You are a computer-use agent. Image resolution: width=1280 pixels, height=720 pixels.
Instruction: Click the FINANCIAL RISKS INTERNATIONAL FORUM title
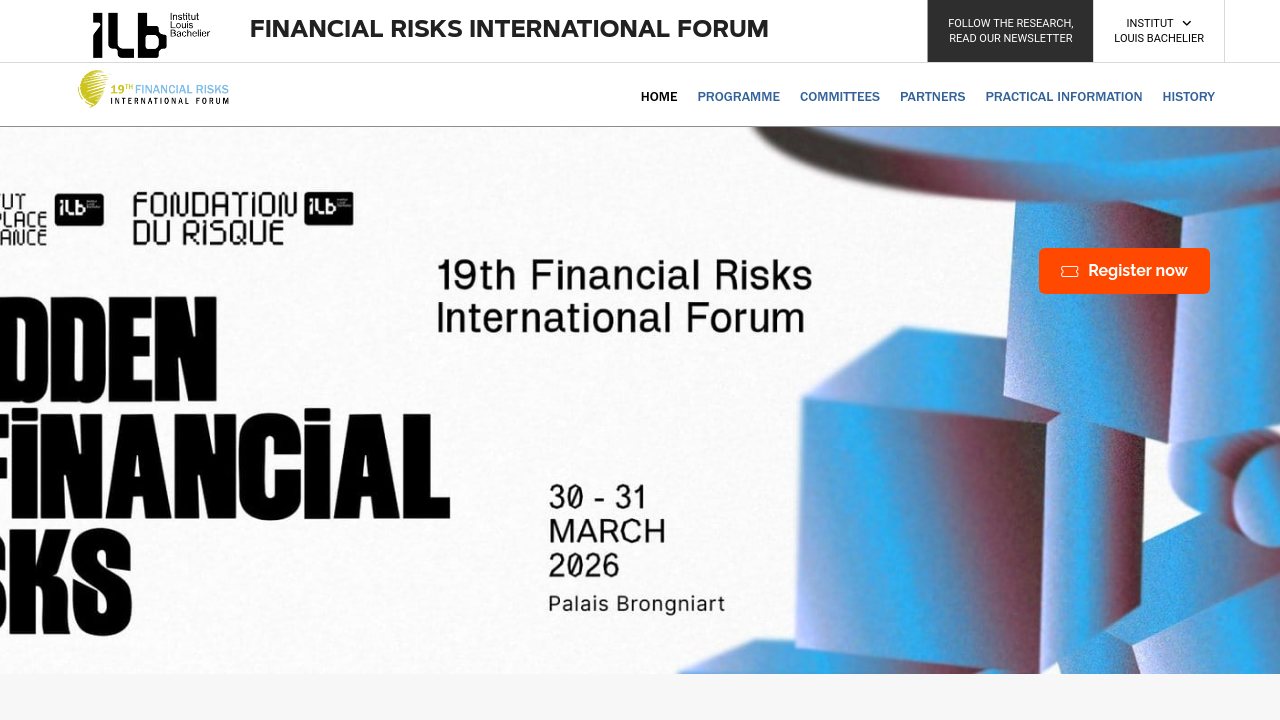point(509,29)
